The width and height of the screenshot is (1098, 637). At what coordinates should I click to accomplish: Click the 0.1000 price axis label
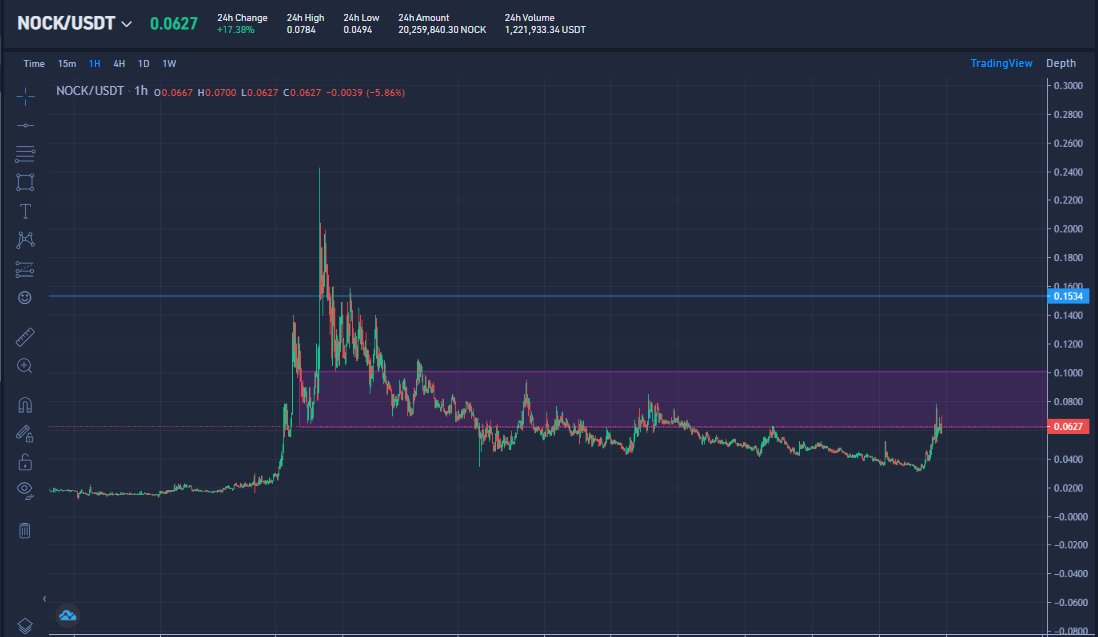pos(1068,372)
